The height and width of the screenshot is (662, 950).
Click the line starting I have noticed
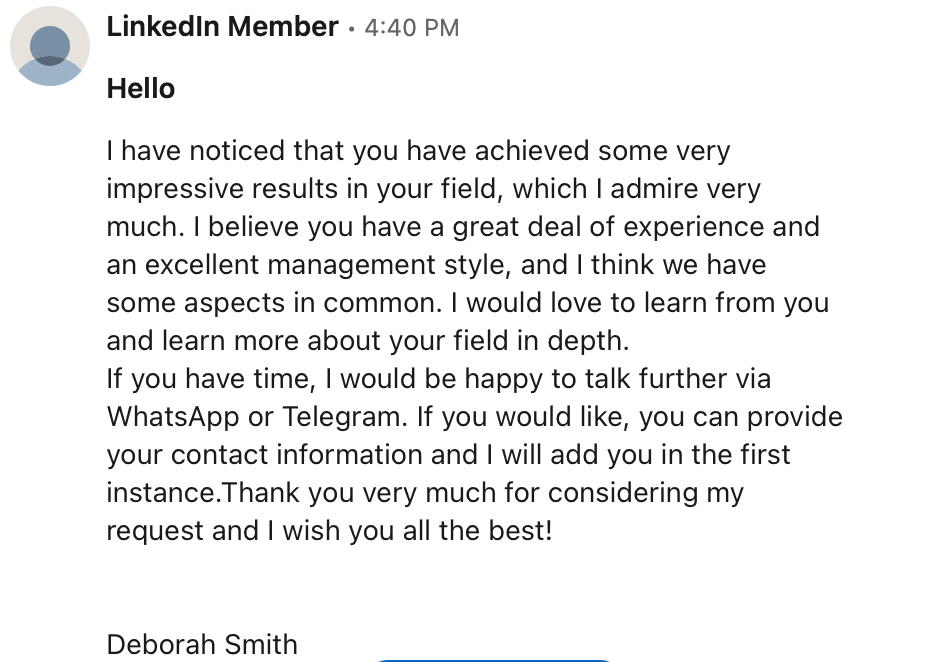point(418,151)
